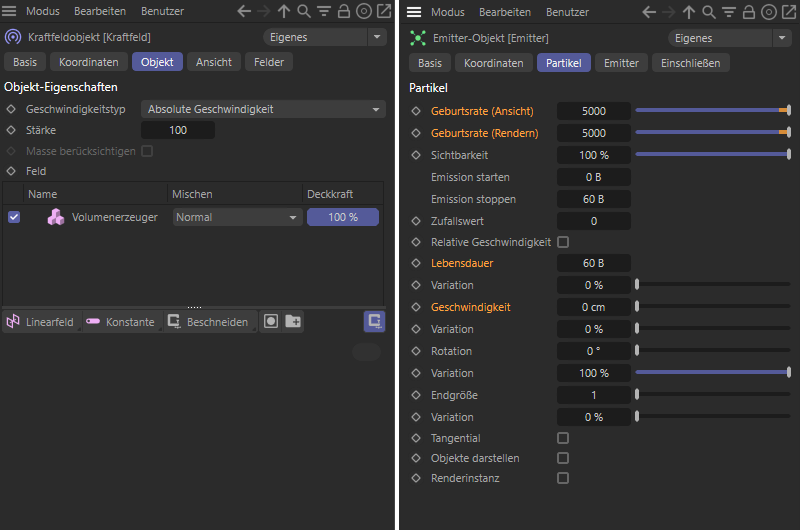Click the Partikel tab button
800x530 pixels.
click(564, 63)
